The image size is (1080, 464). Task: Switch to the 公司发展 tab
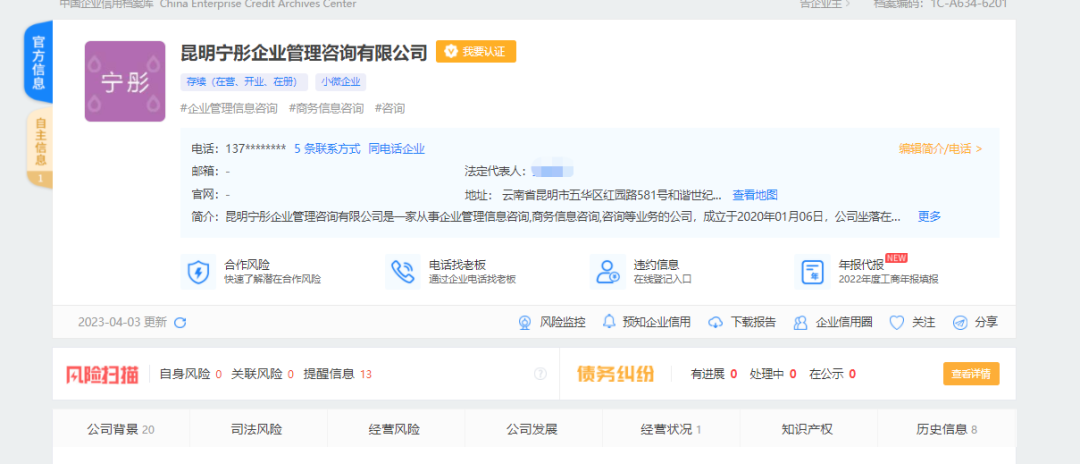coord(532,430)
